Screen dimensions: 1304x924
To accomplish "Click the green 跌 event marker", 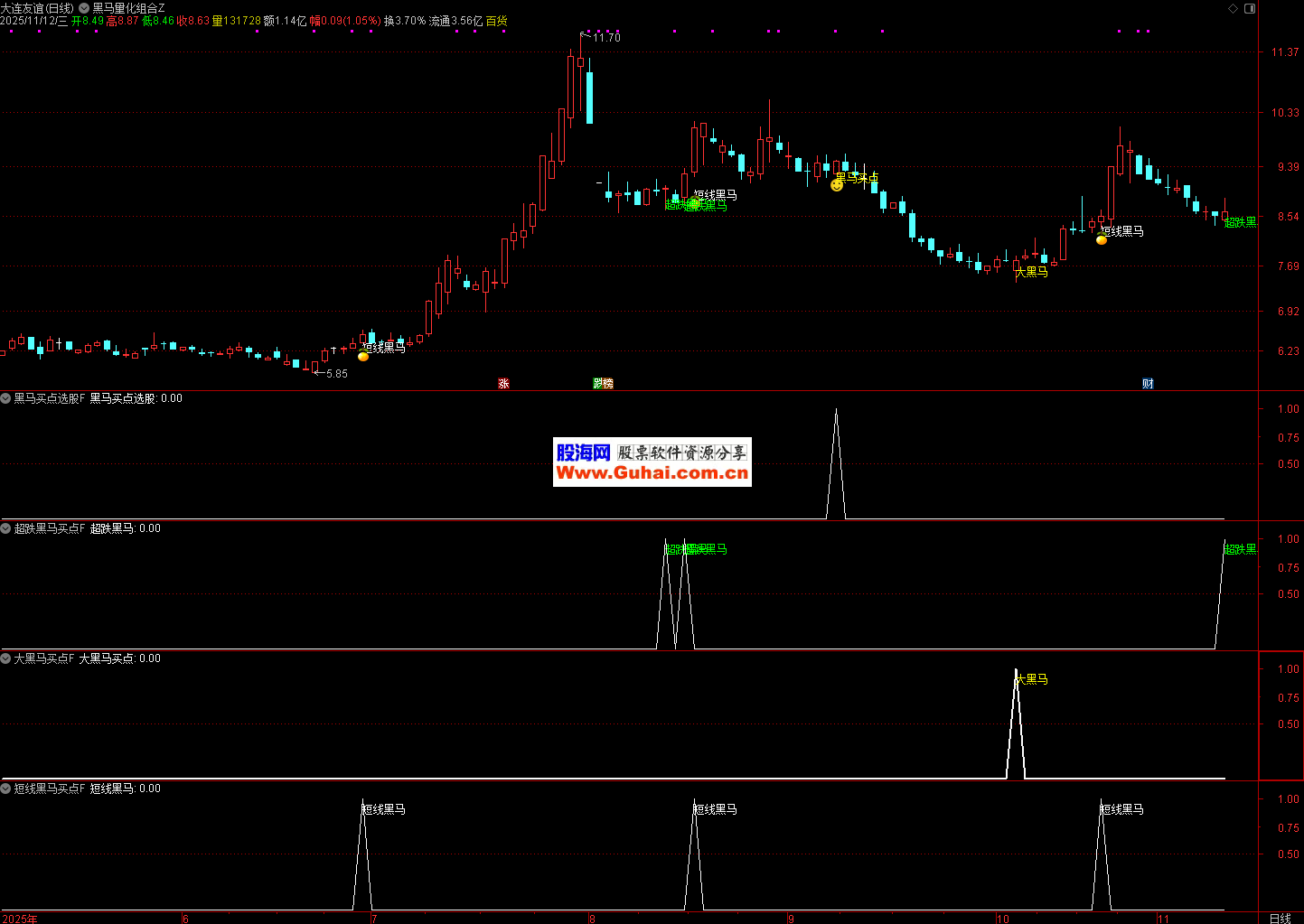I will tap(597, 384).
